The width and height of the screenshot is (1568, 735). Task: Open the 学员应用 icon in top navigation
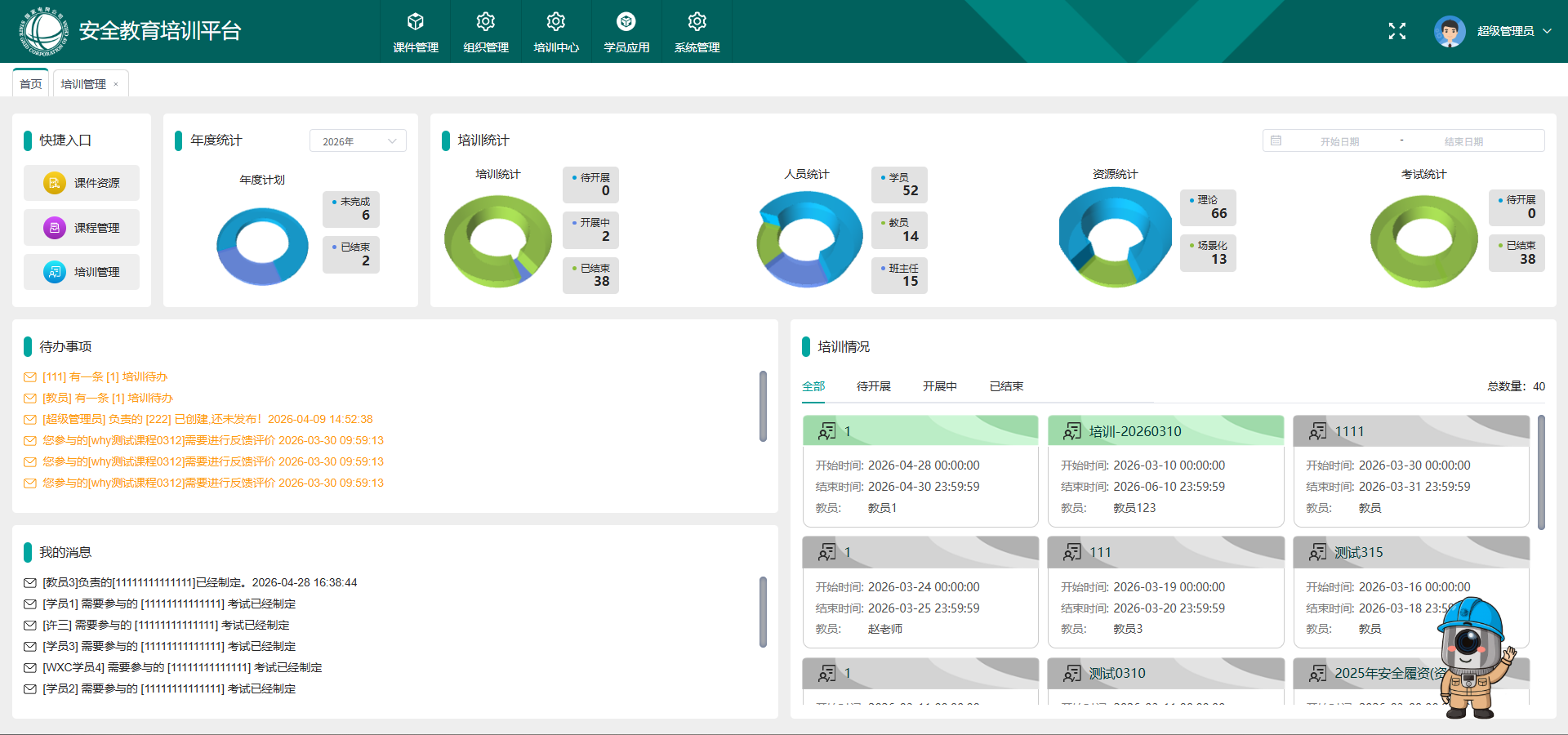(626, 21)
